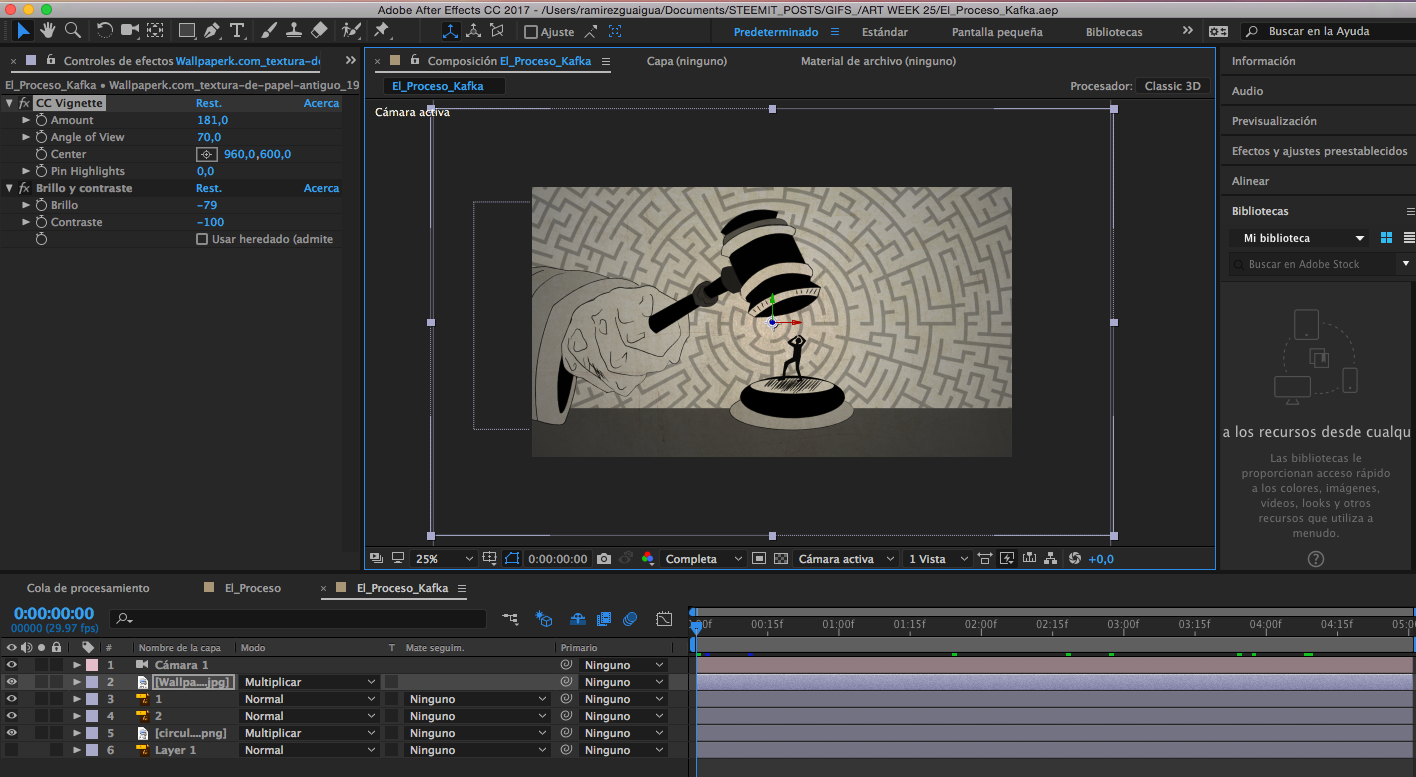Open the composition flowchart icon
The width and height of the screenshot is (1416, 777).
click(1051, 559)
